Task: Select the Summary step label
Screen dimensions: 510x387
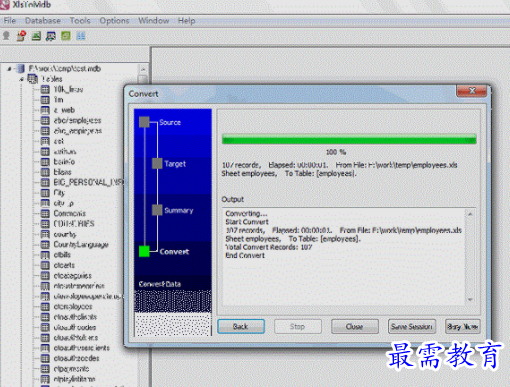Action: (179, 210)
